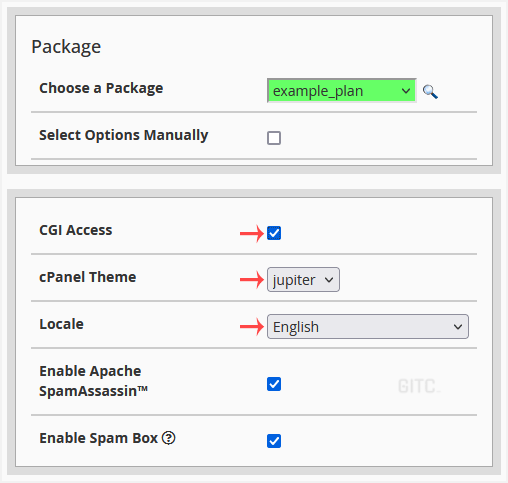
Task: Click the Locale label text
Action: point(61,324)
